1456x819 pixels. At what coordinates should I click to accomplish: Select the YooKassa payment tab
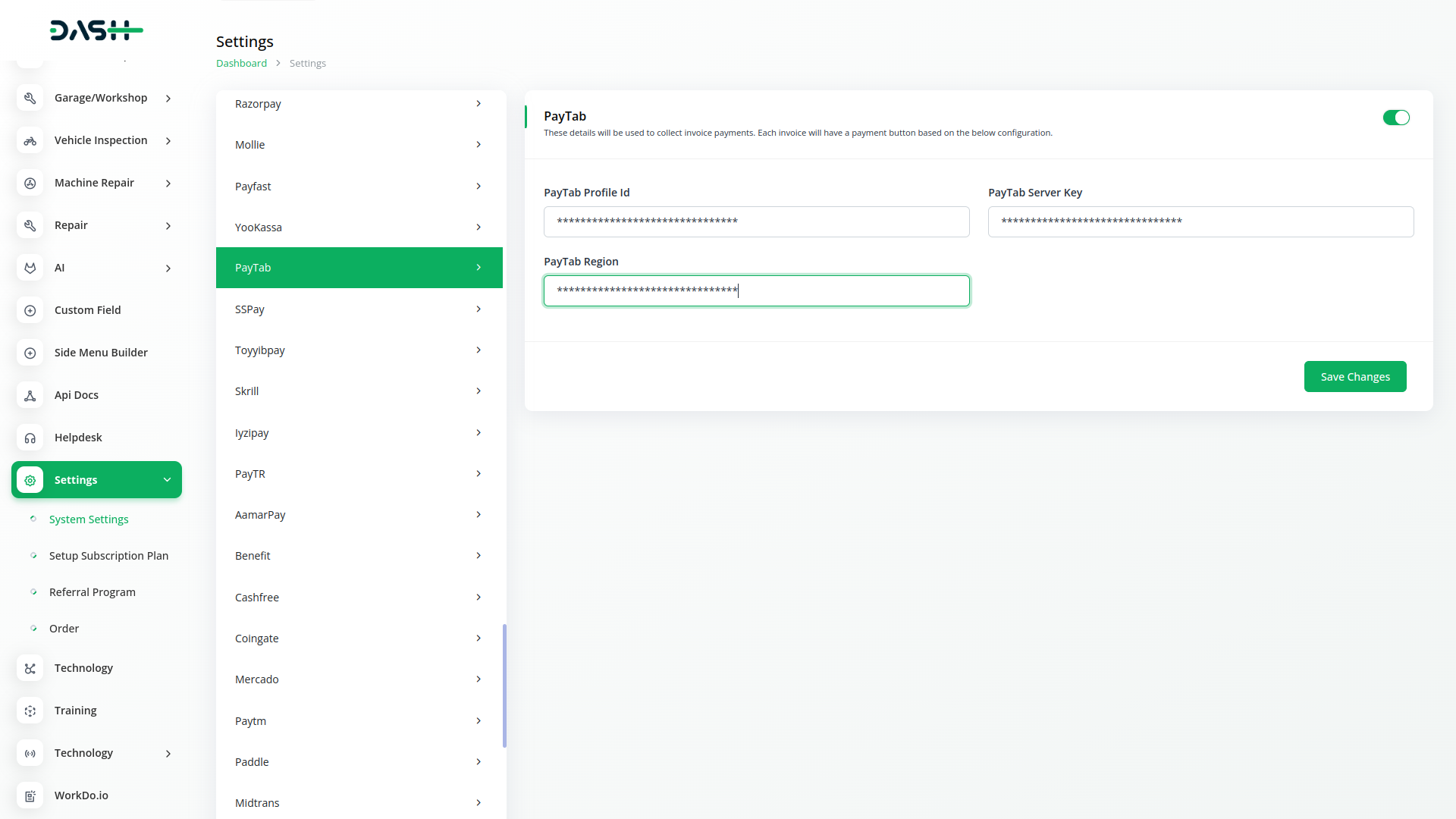tap(359, 227)
